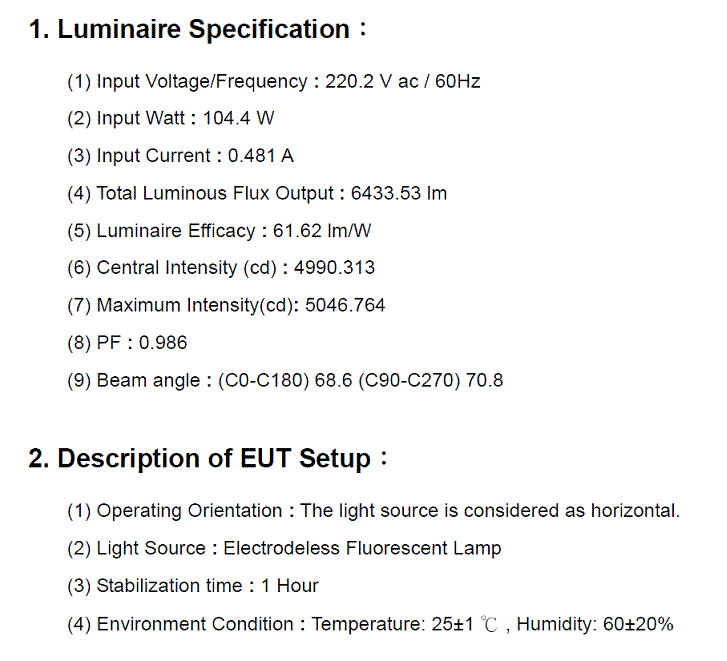This screenshot has width=727, height=661.
Task: Click the Description of EUT Setup heading
Action: click(x=208, y=458)
